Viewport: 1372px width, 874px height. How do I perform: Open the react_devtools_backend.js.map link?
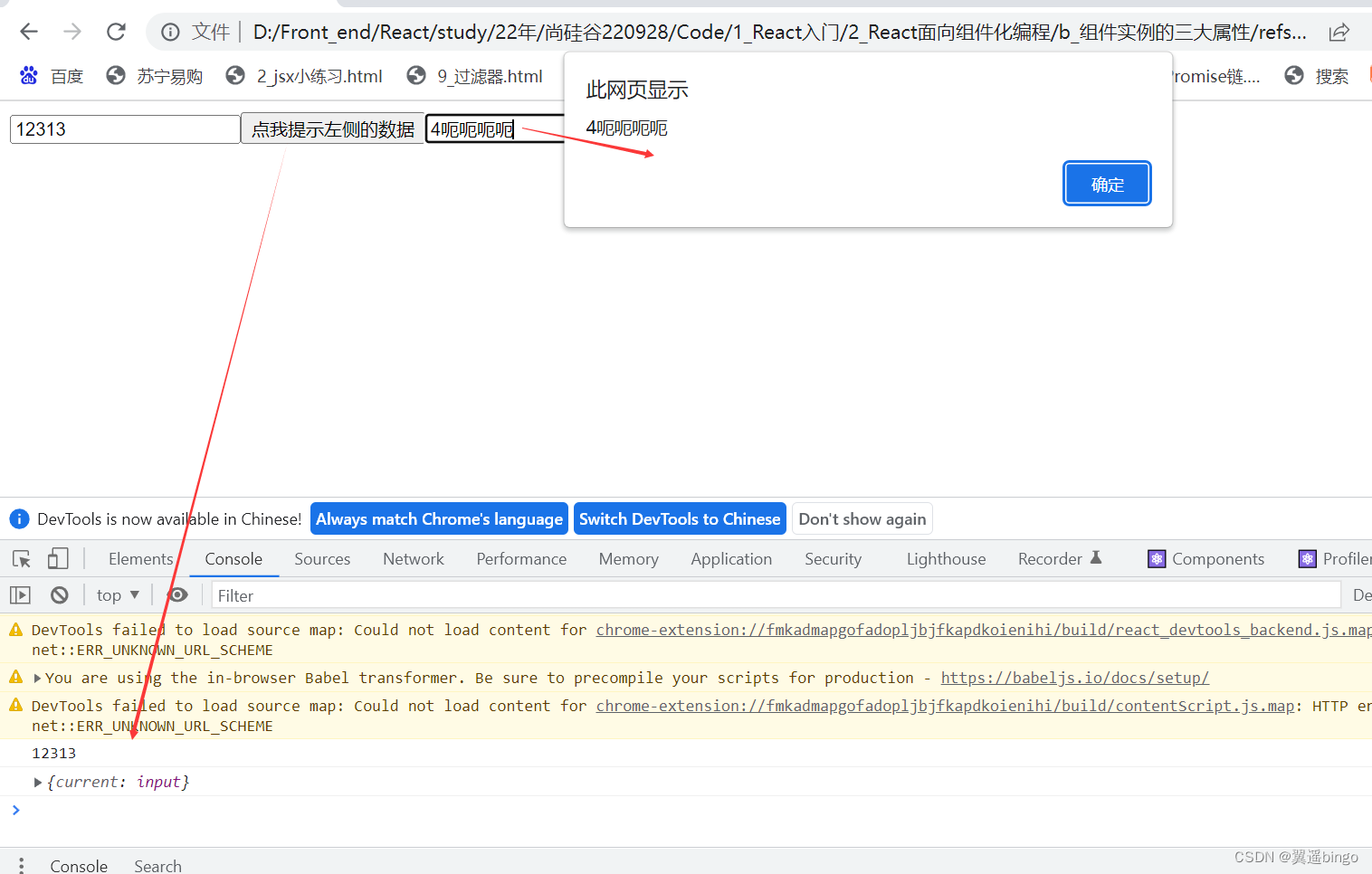pos(984,630)
